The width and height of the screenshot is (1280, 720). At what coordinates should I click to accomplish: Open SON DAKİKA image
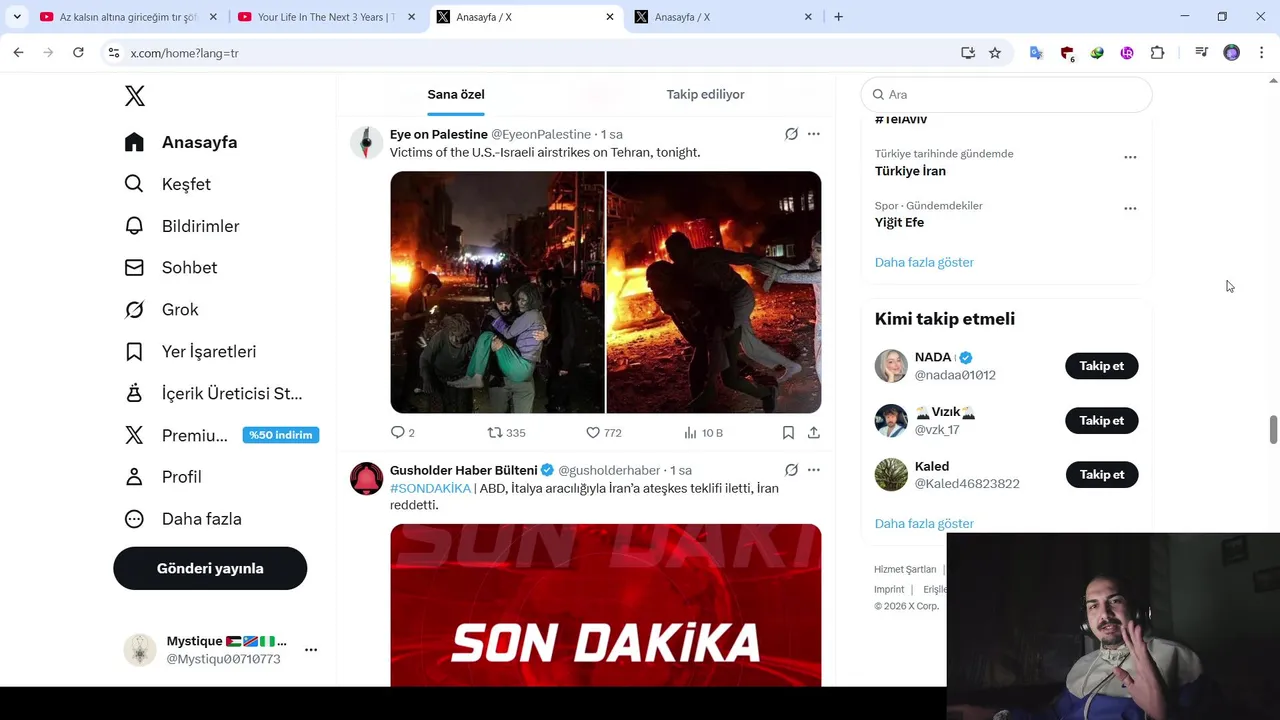pos(606,605)
